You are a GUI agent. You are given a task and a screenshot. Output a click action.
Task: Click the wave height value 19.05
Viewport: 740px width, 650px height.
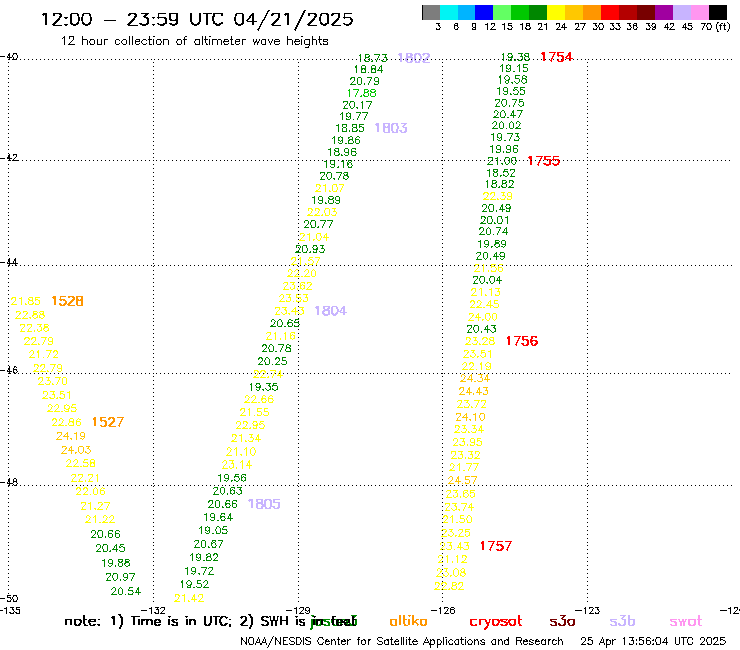(213, 531)
